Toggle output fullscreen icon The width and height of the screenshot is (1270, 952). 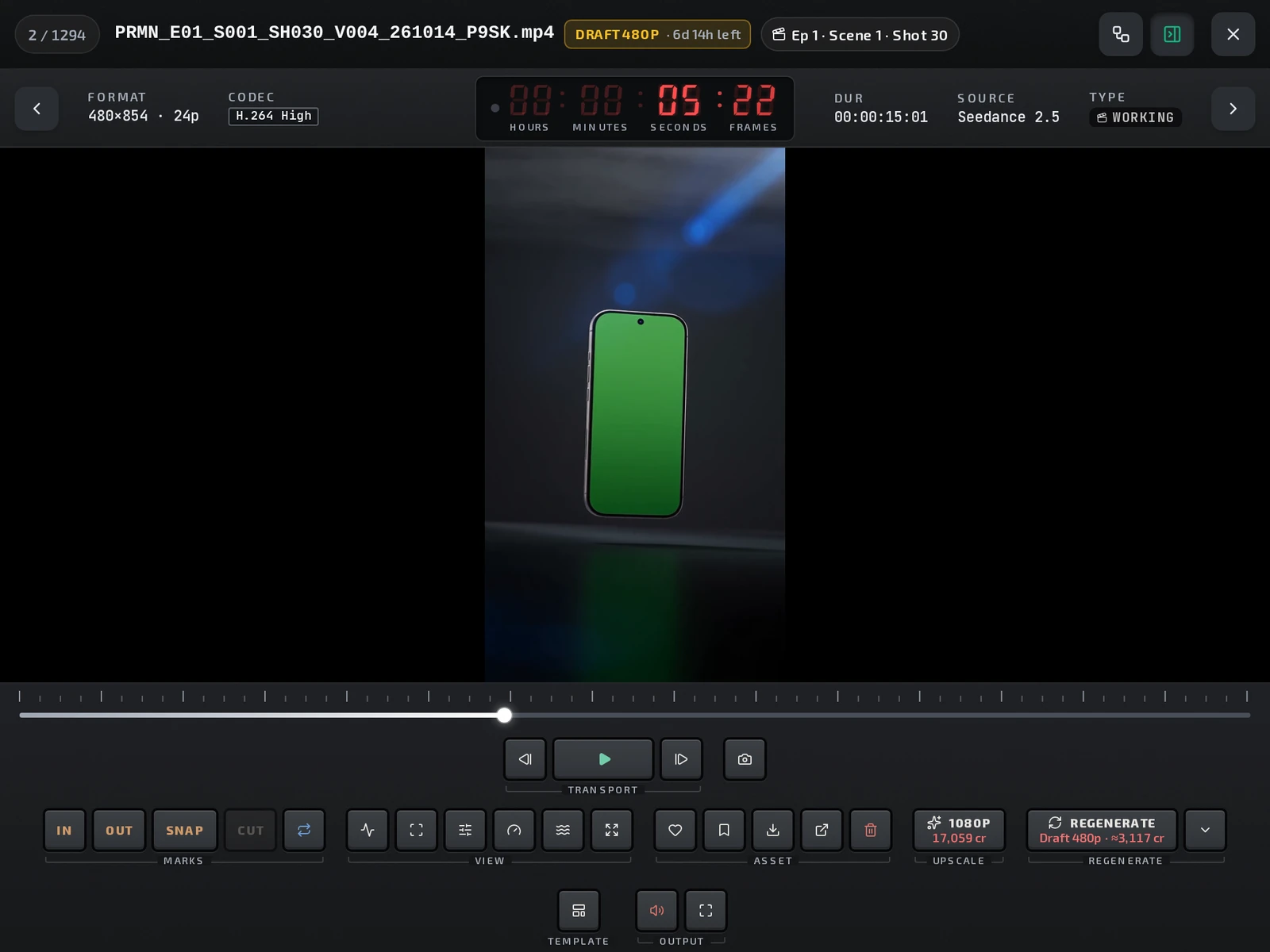point(706,911)
